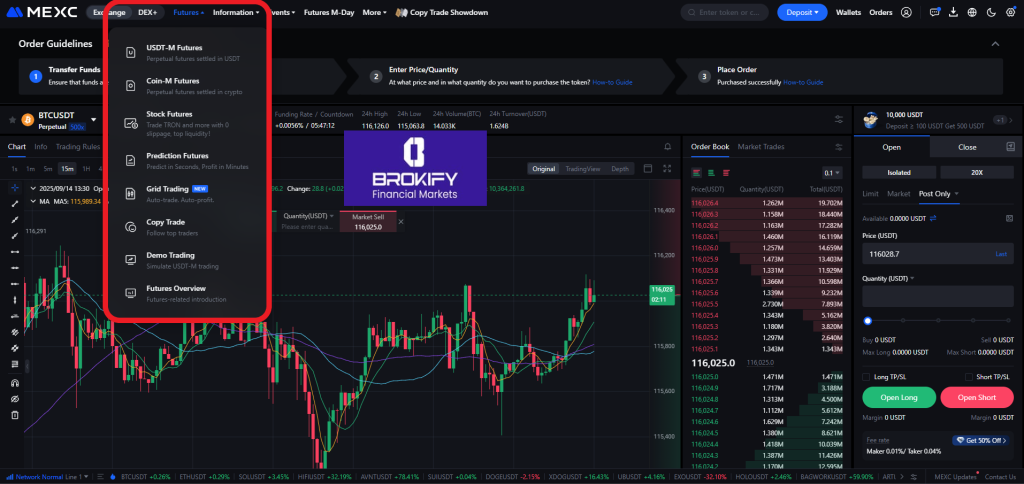Viewport: 1024px width, 484px height.
Task: Toggle the Original chart view option
Action: pyautogui.click(x=543, y=169)
